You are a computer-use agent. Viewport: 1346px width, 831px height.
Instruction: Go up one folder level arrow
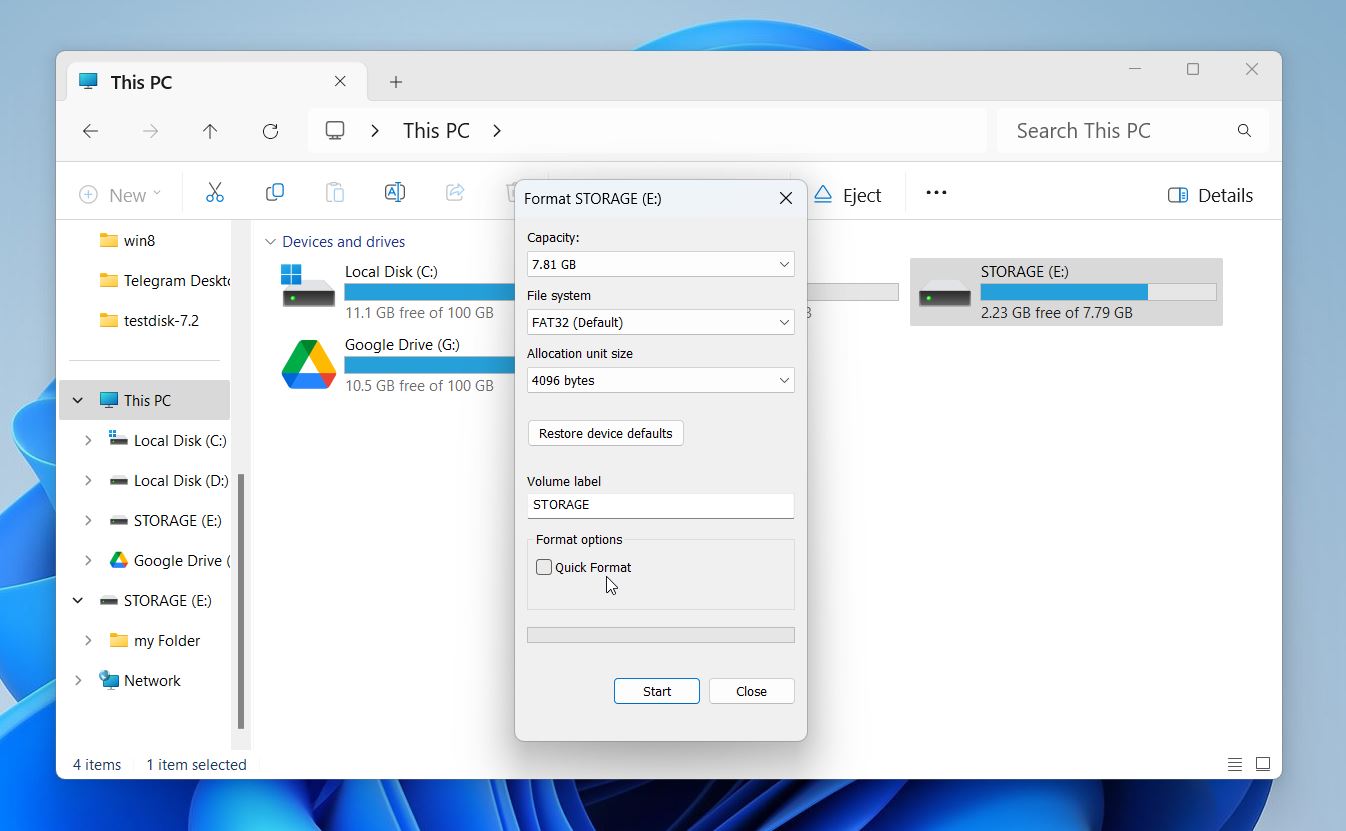coord(210,131)
